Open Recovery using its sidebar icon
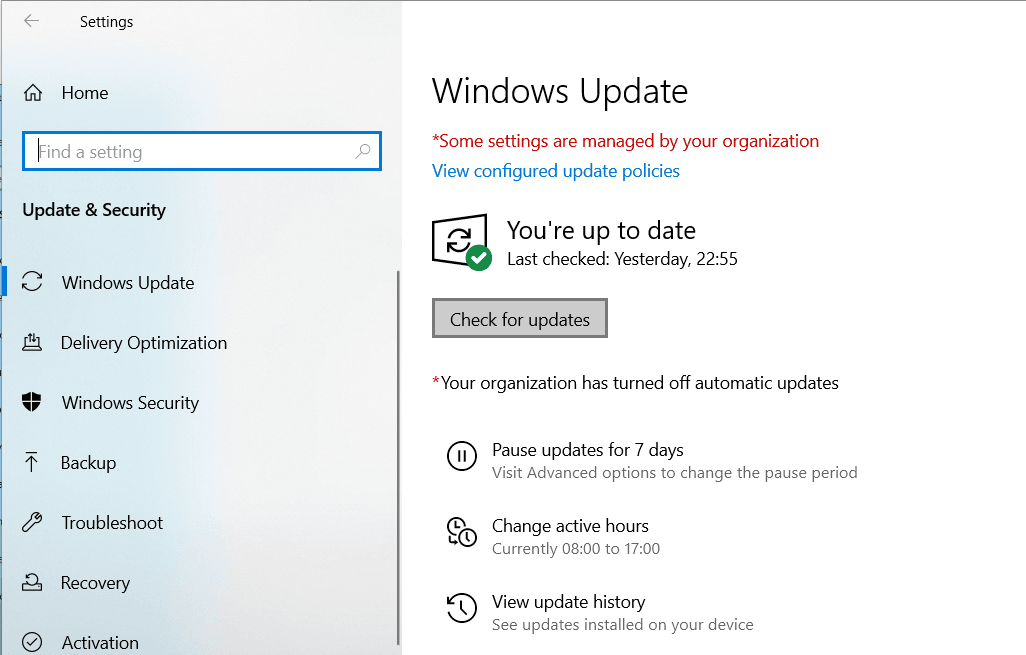 [33, 582]
